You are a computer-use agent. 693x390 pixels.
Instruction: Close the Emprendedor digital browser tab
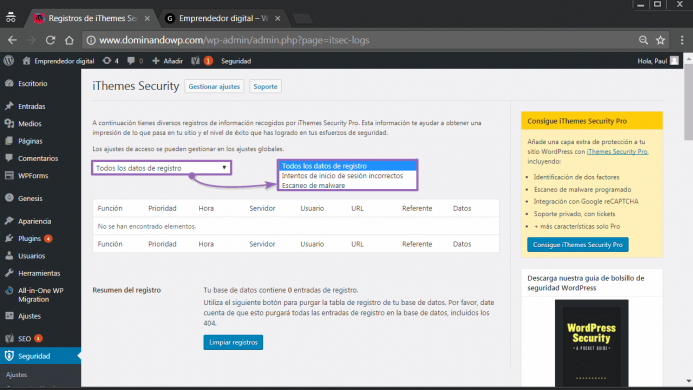(x=278, y=18)
